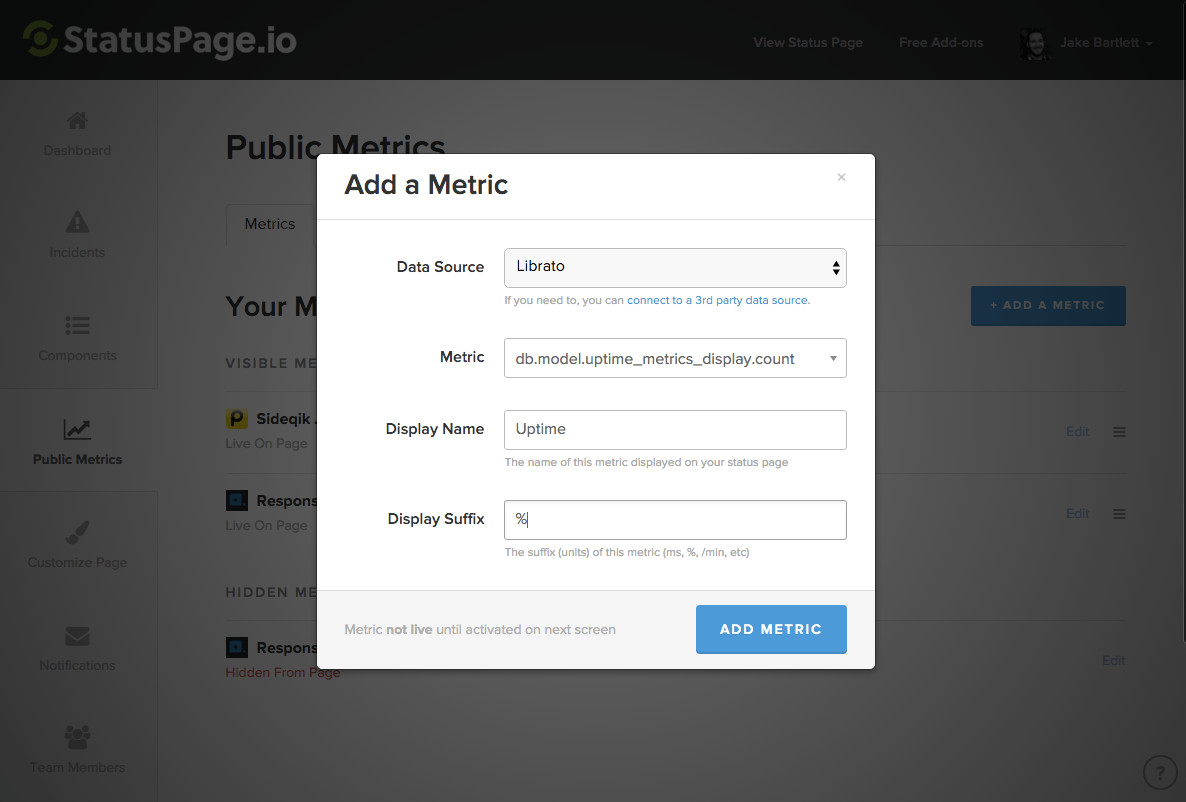The image size is (1186, 802).
Task: Open Notifications envelope icon
Action: coord(77,636)
